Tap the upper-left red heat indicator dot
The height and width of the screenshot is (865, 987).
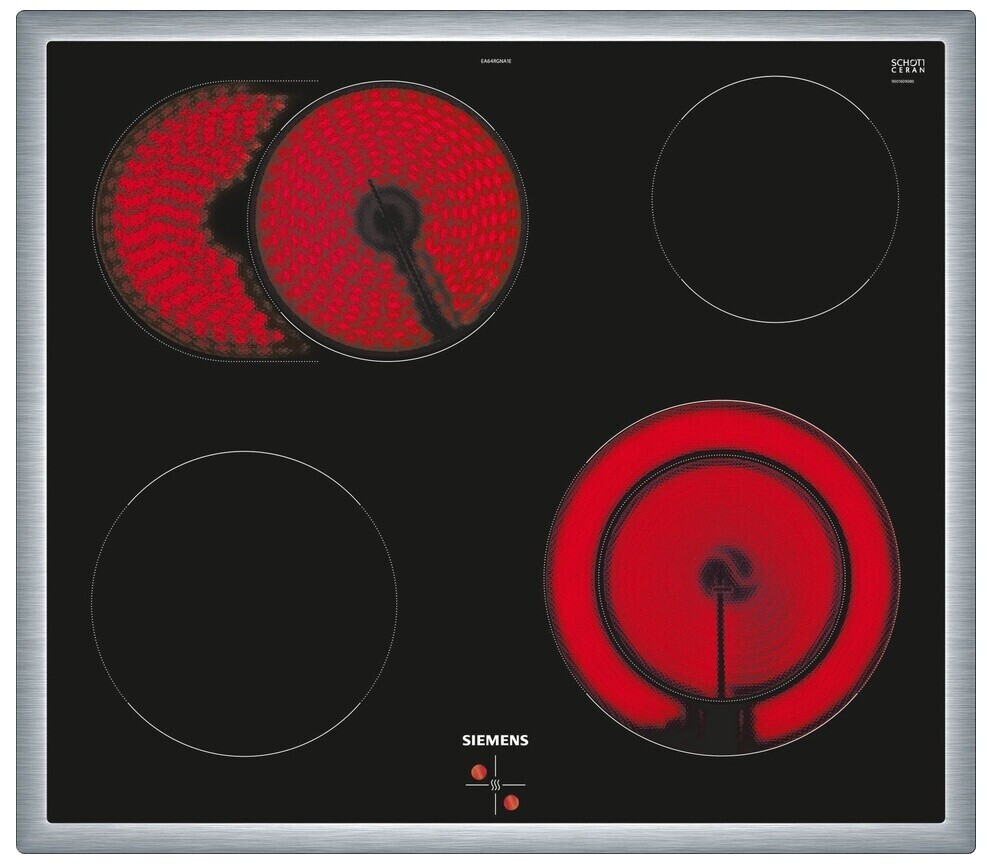pos(478,771)
